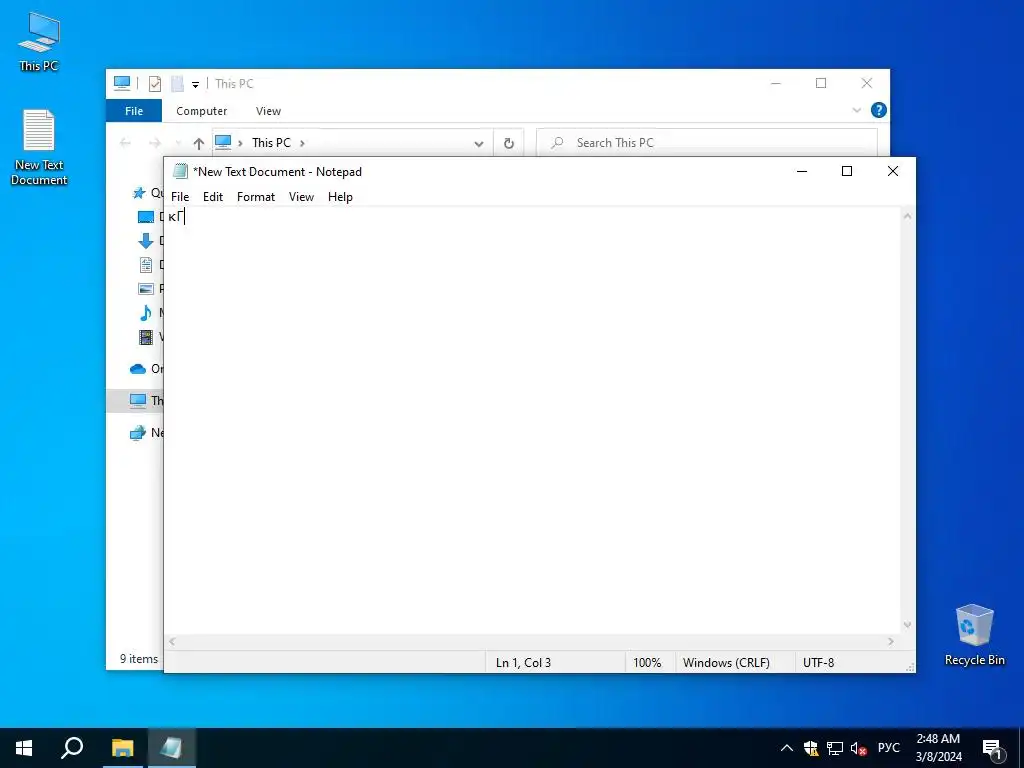
Task: Select the Downloads arrow icon in sidebar
Action: point(146,241)
